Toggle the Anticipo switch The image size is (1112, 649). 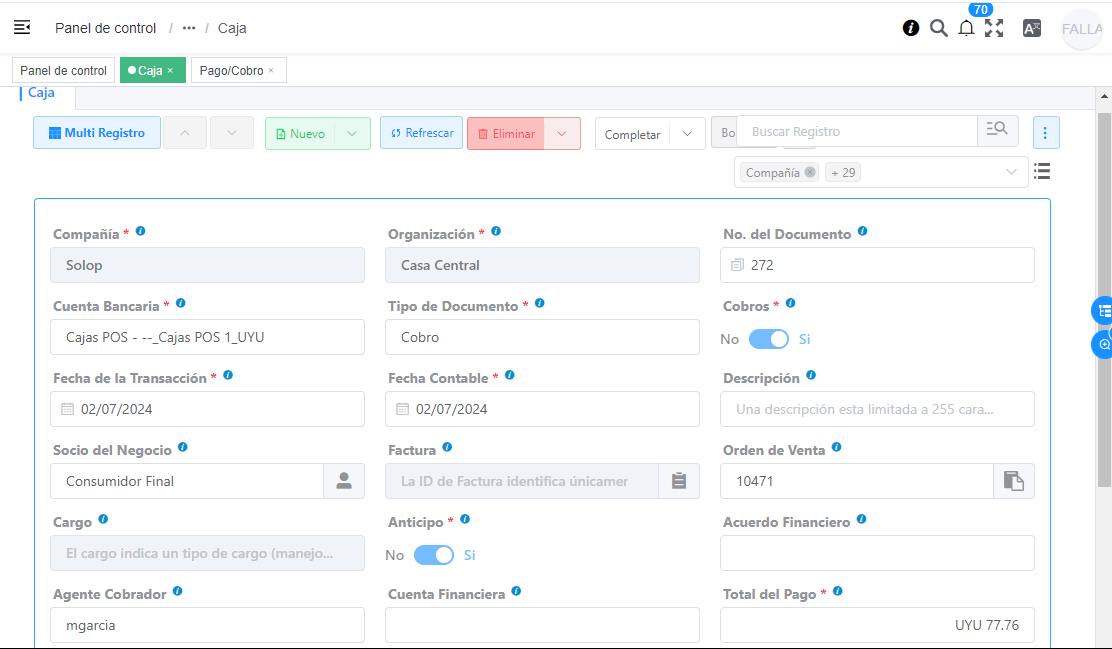pos(434,555)
